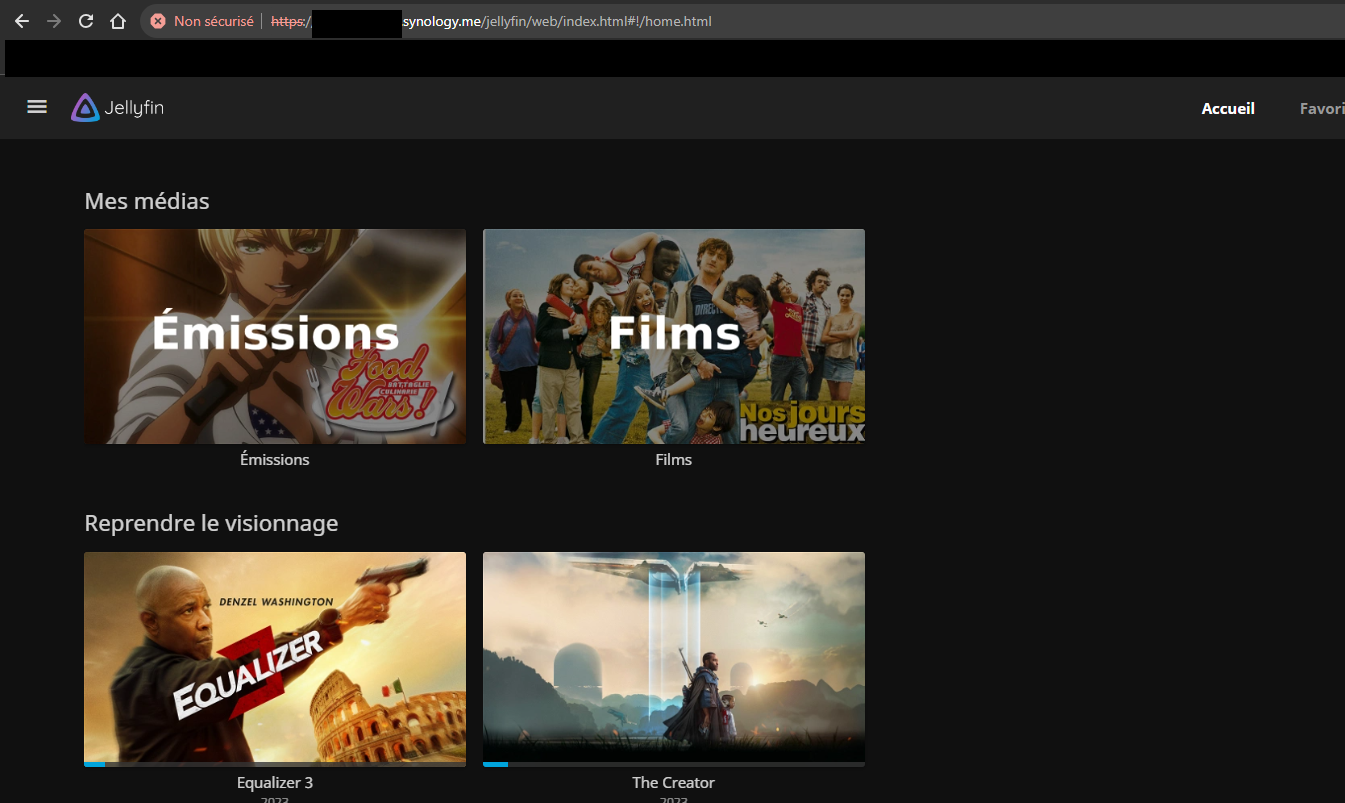Screen dimensions: 1345x803
Task: Click the Jellyfin logo in the header
Action: pyautogui.click(x=118, y=108)
